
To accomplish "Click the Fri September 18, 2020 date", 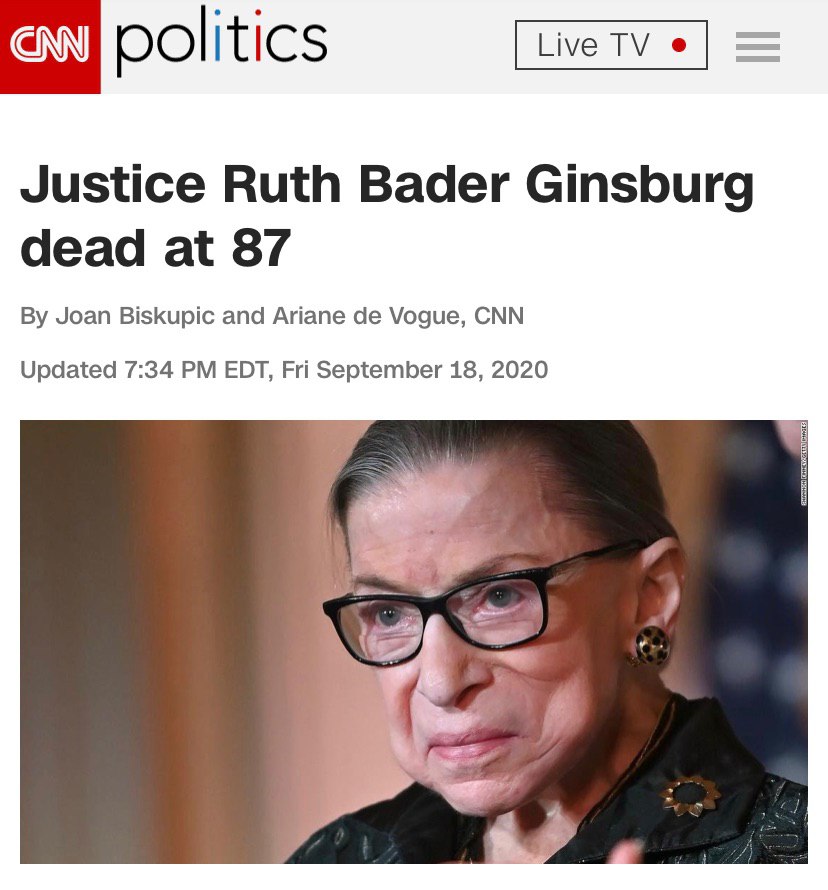I will [415, 370].
